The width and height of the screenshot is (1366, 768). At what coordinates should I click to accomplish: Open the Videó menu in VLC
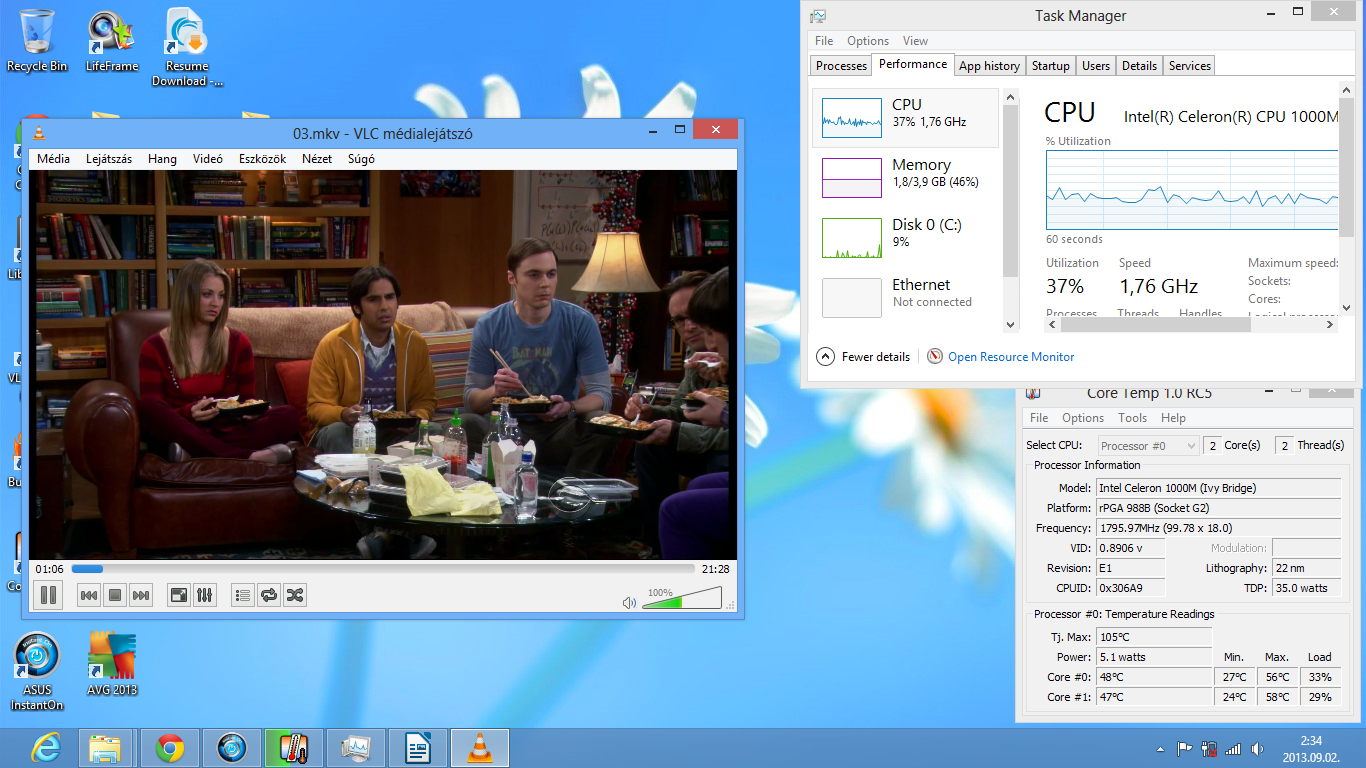point(208,159)
